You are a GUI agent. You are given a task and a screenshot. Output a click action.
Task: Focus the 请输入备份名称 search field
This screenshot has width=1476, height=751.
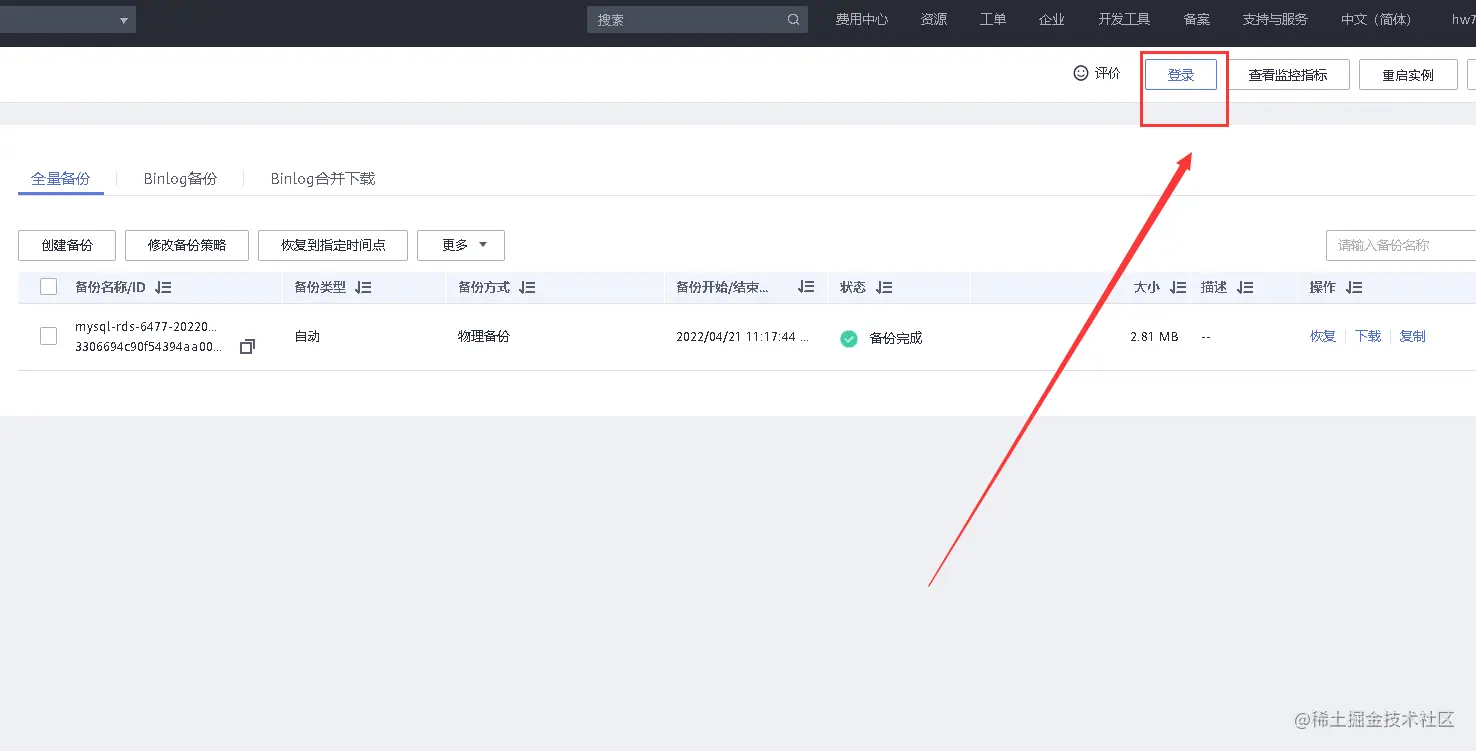[x=1401, y=245]
